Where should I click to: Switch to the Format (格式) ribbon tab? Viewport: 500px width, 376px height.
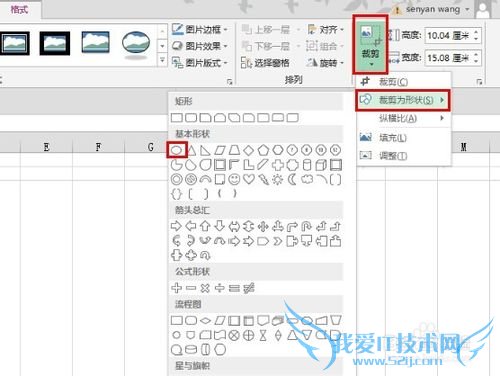[x=19, y=9]
